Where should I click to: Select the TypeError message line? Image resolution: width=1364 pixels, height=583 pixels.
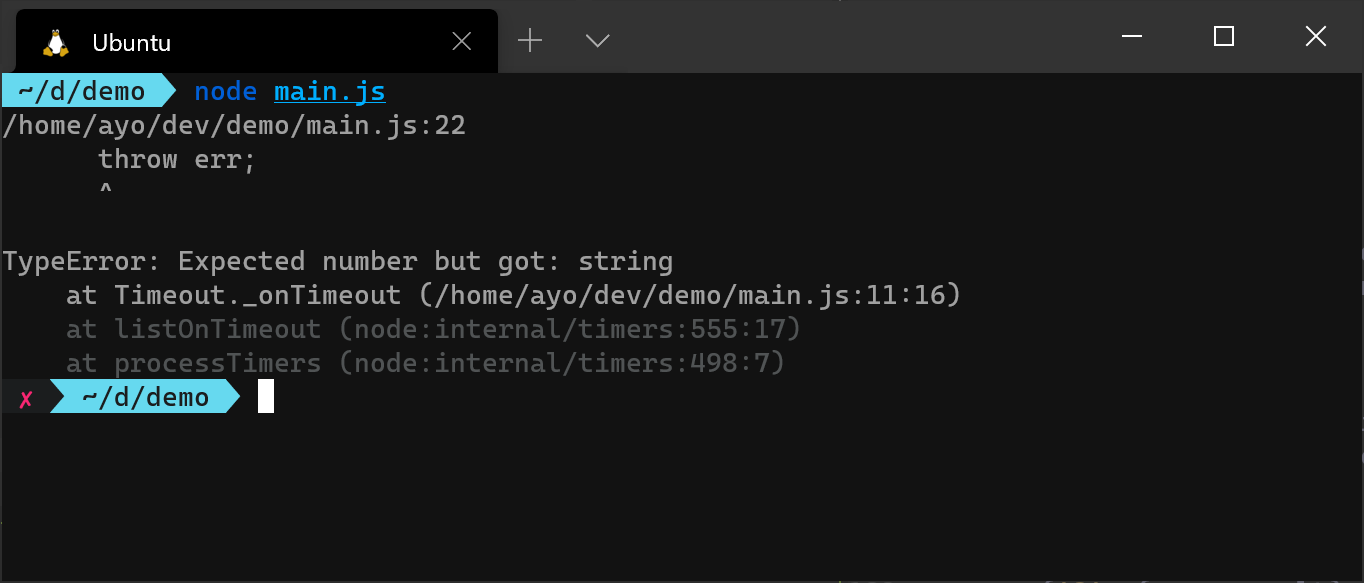click(337, 260)
